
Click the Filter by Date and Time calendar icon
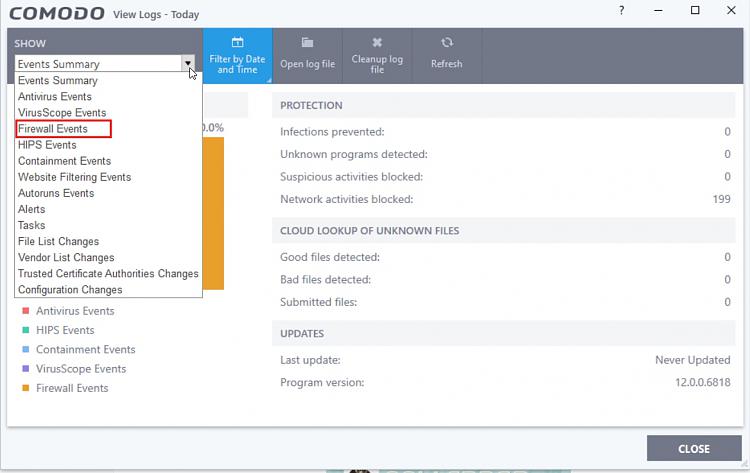[x=237, y=42]
